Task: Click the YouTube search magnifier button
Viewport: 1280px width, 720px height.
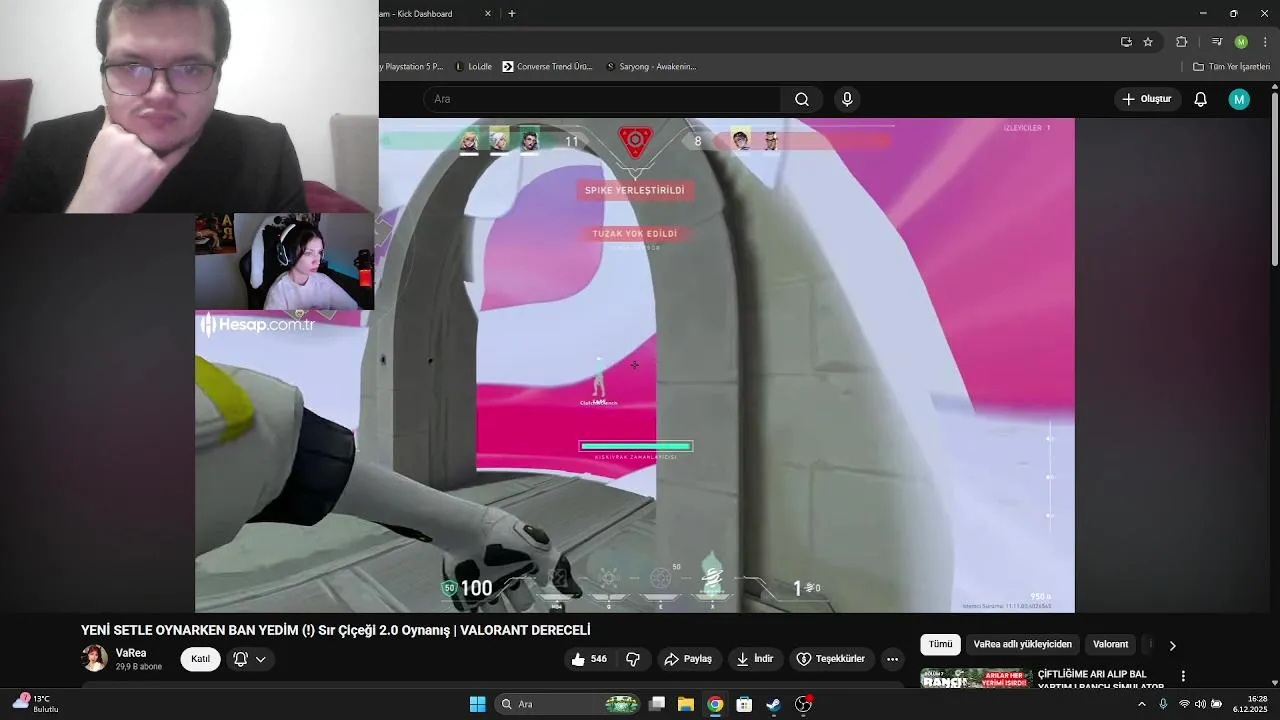Action: (x=801, y=99)
